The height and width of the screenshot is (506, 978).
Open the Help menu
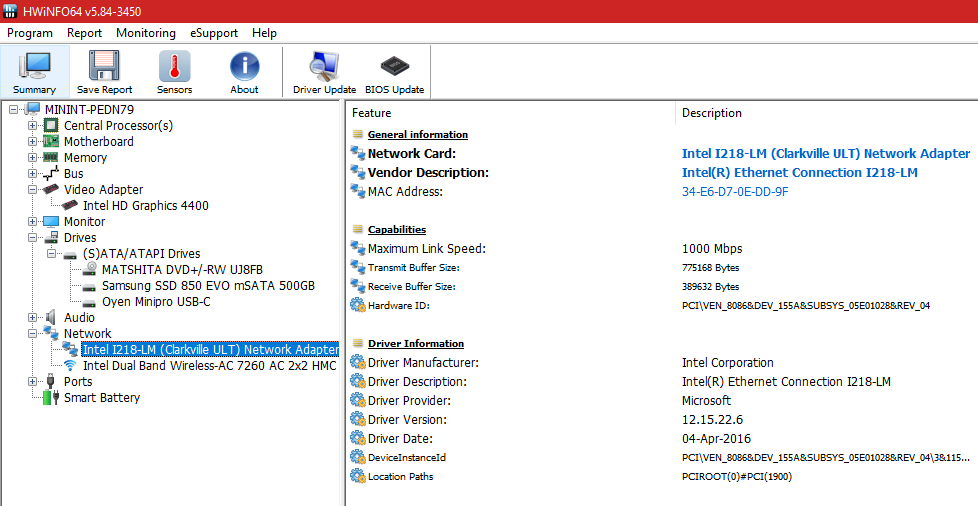coord(264,33)
